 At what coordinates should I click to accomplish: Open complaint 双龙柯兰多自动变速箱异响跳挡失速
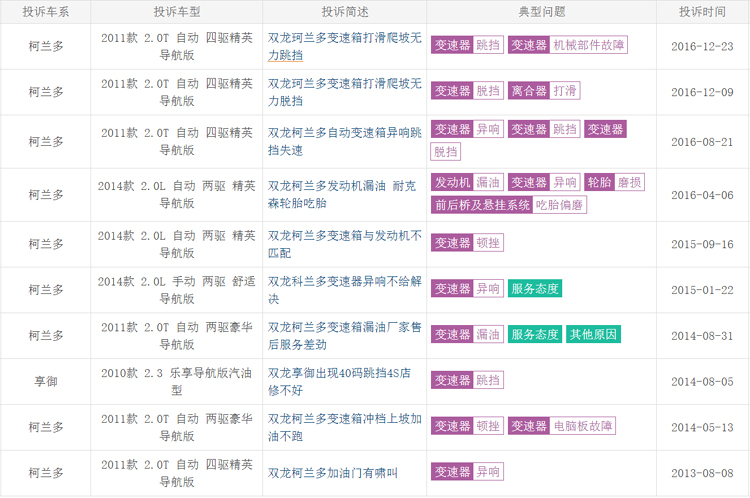click(344, 142)
